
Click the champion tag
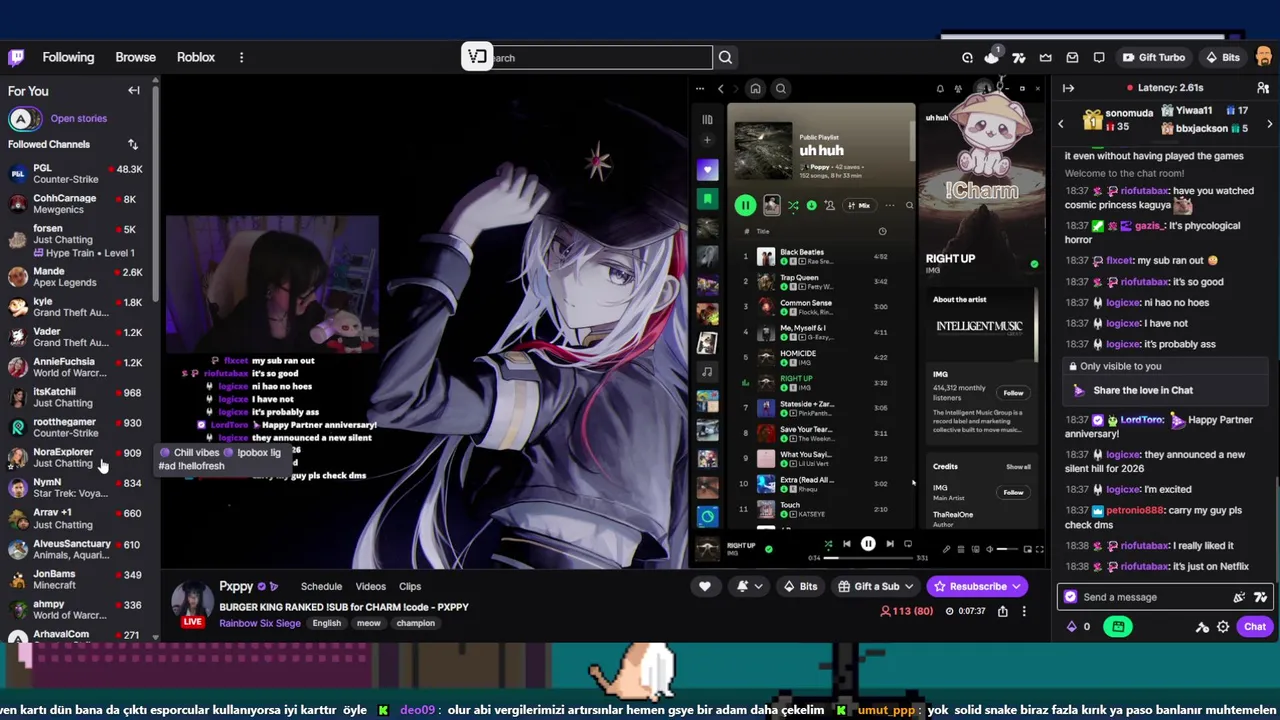click(x=416, y=623)
